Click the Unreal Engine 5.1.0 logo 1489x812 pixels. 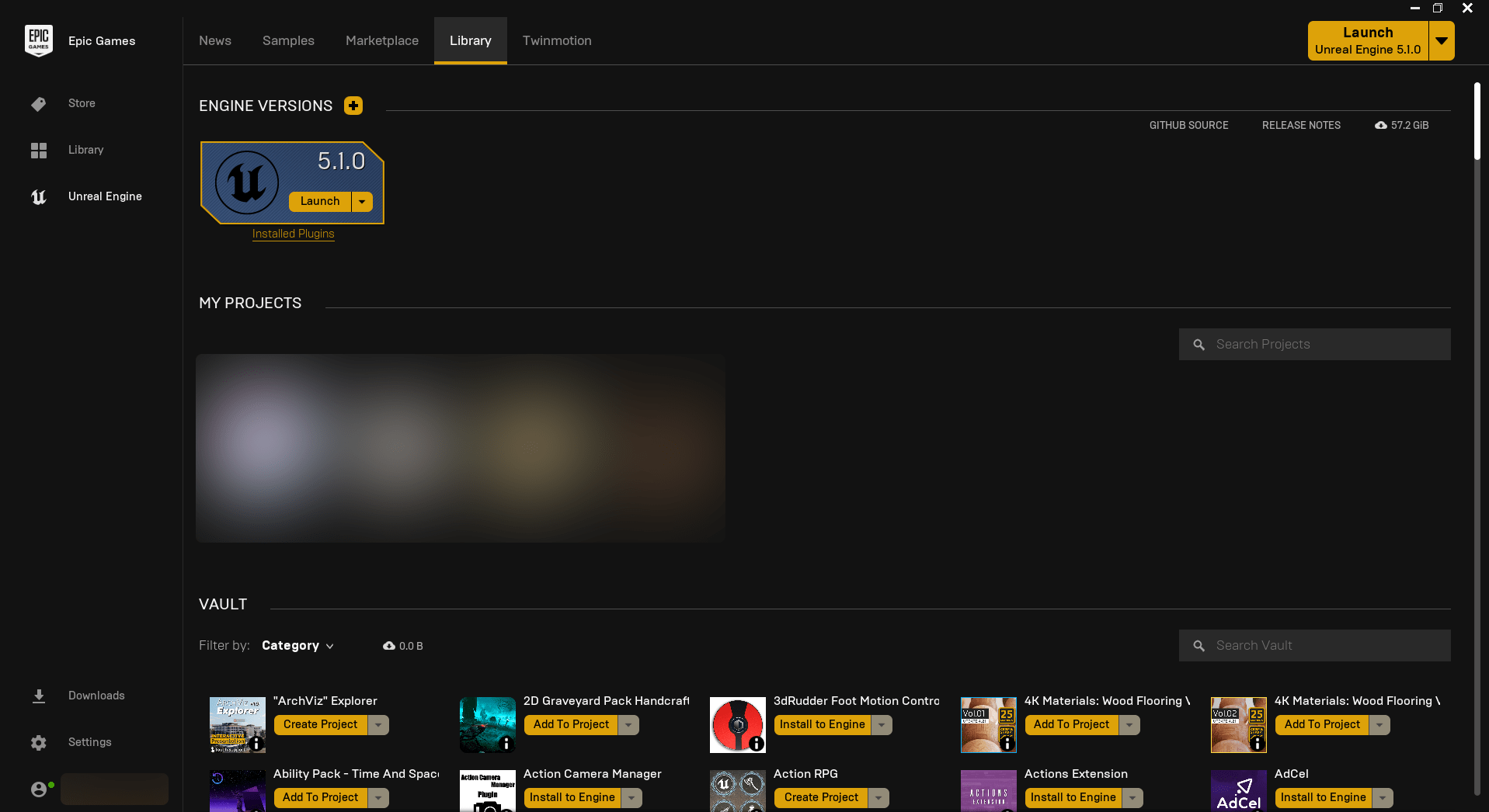(247, 183)
